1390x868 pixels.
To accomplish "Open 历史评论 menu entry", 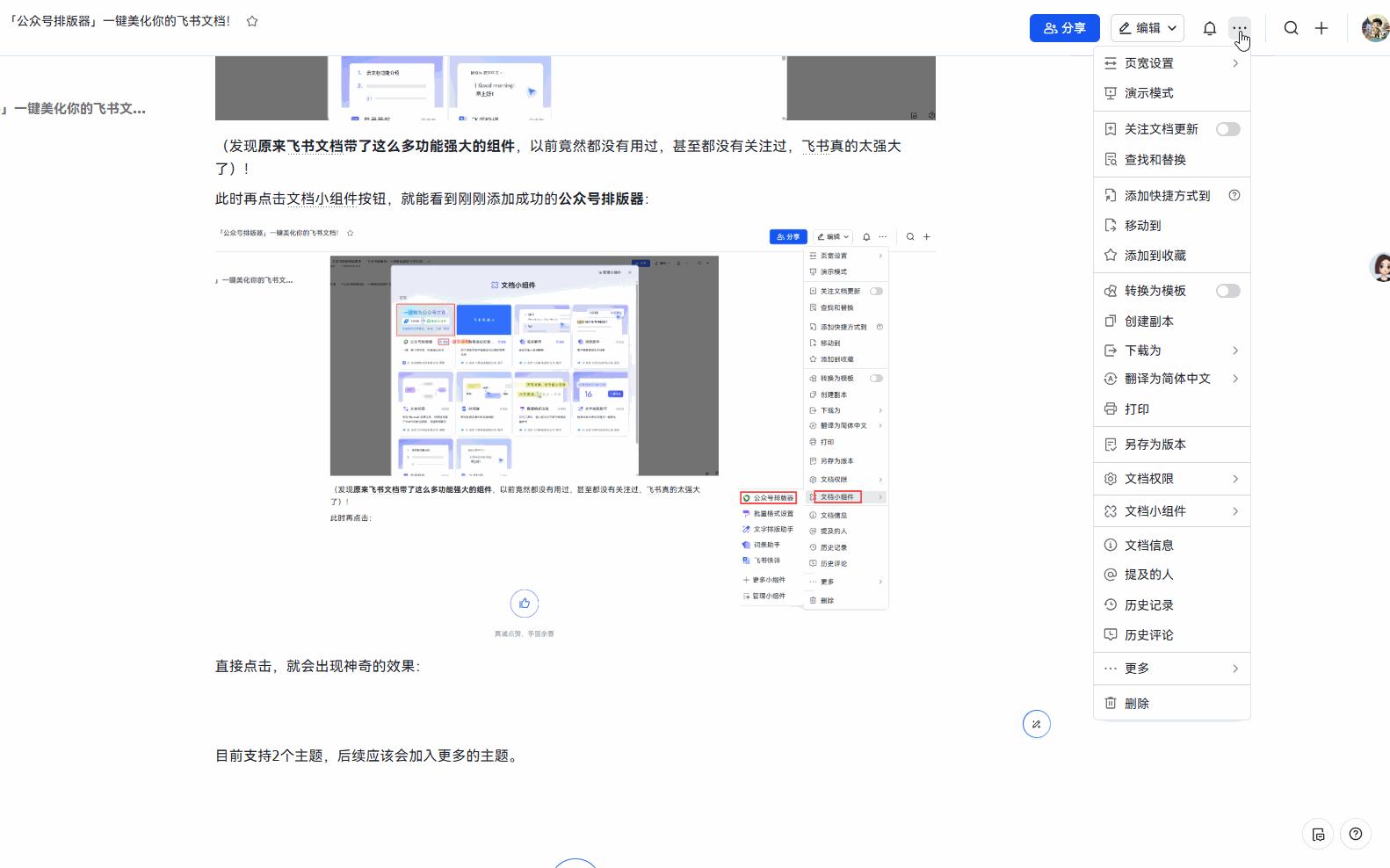I will (1172, 635).
